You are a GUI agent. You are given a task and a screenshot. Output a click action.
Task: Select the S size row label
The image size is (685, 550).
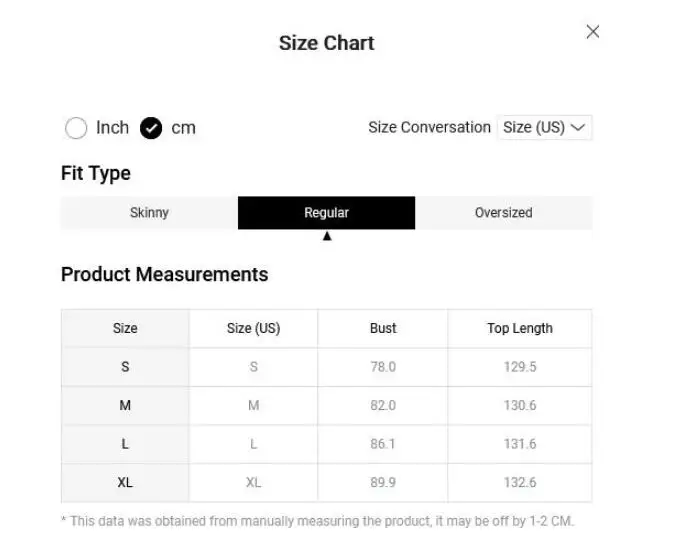coord(125,367)
